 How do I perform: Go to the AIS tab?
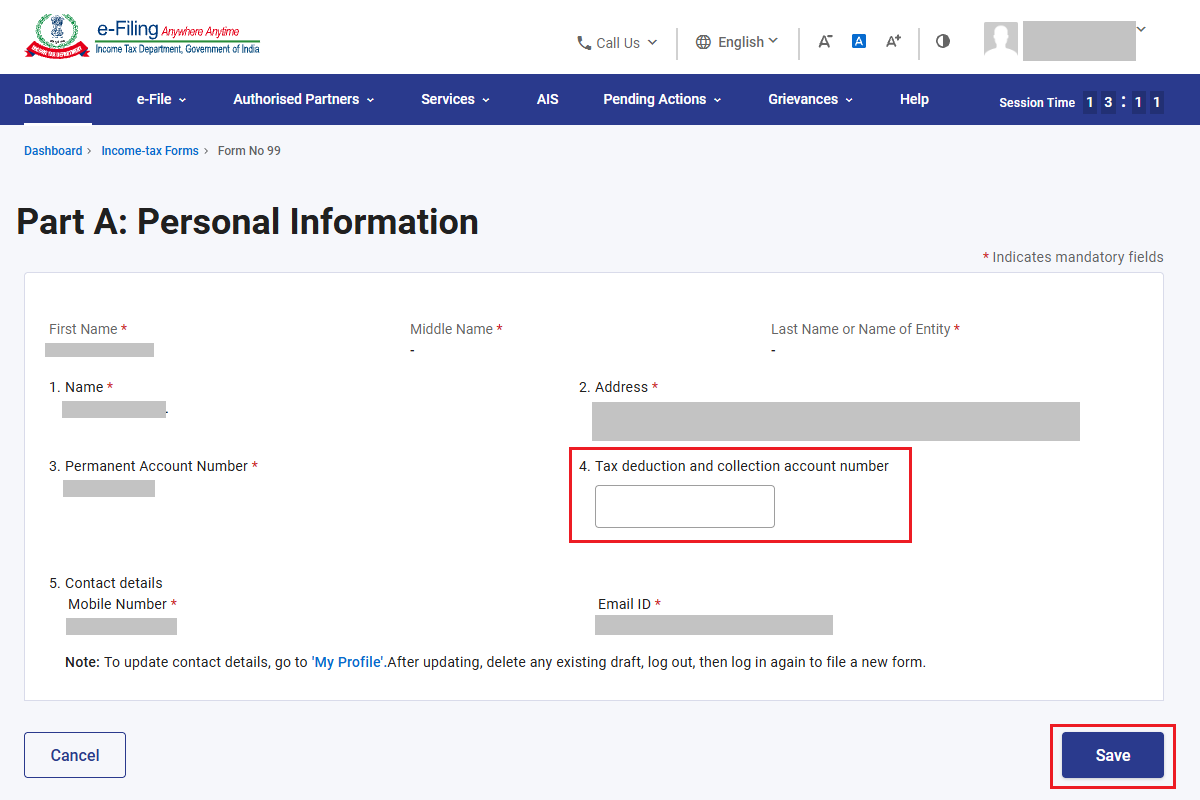(x=548, y=99)
